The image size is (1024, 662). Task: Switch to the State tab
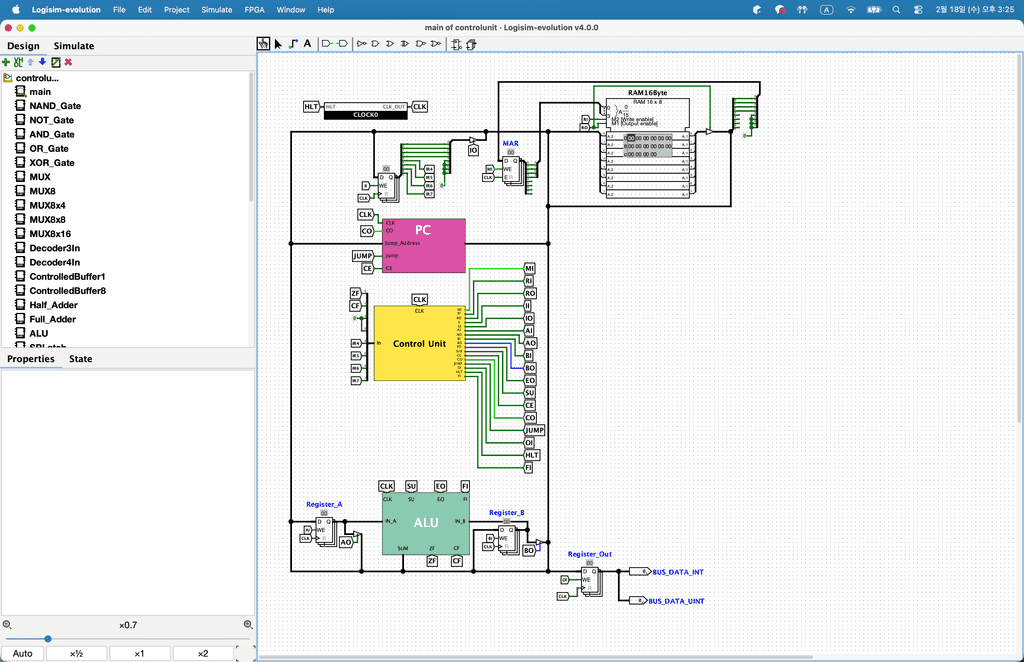(x=80, y=359)
